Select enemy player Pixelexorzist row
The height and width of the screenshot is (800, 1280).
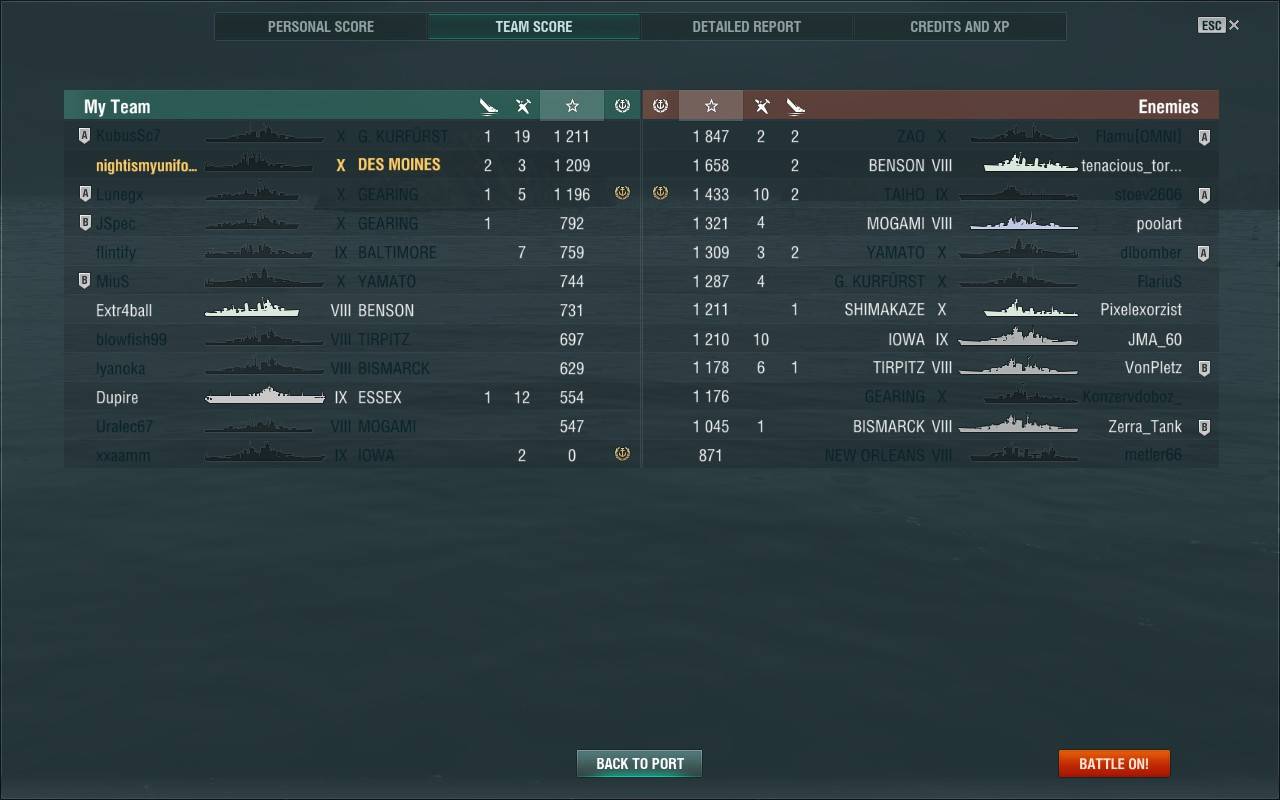tap(931, 310)
